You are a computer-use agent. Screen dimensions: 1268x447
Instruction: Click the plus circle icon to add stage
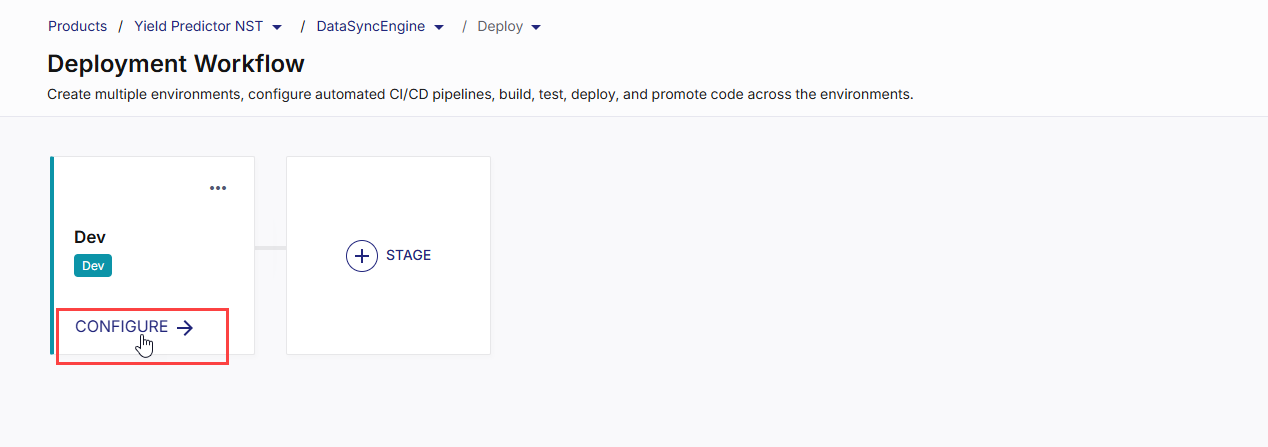click(x=361, y=255)
